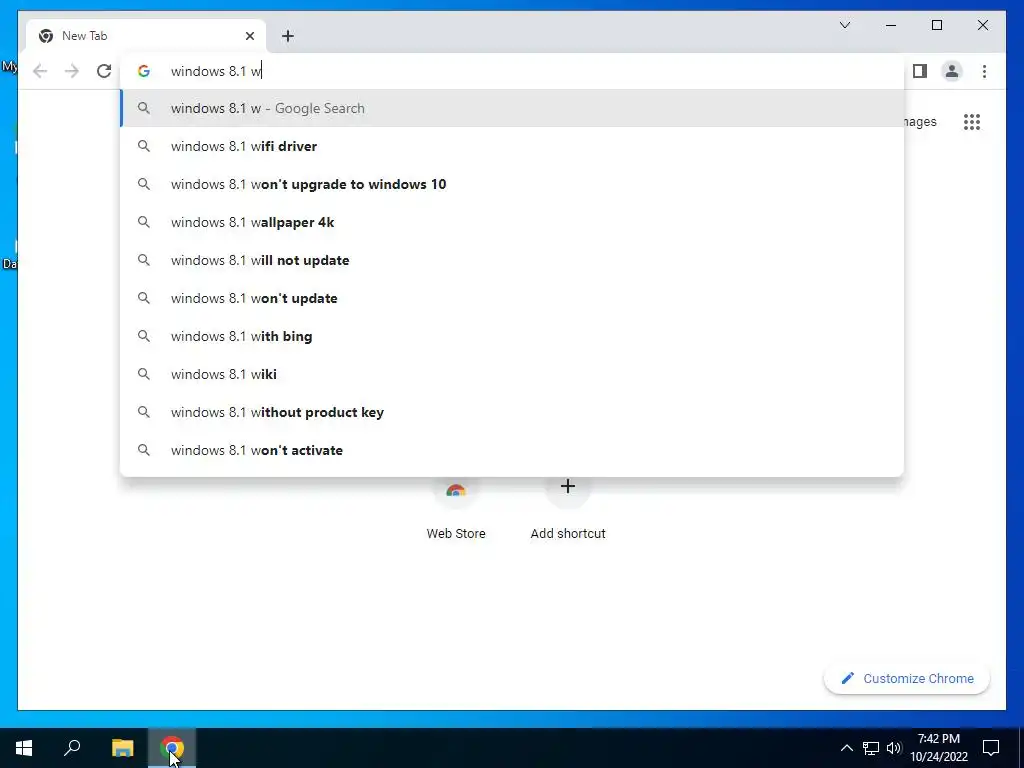Viewport: 1024px width, 768px height.
Task: Select 'windows 8.1 w - Google Search' suggestion
Action: (512, 108)
